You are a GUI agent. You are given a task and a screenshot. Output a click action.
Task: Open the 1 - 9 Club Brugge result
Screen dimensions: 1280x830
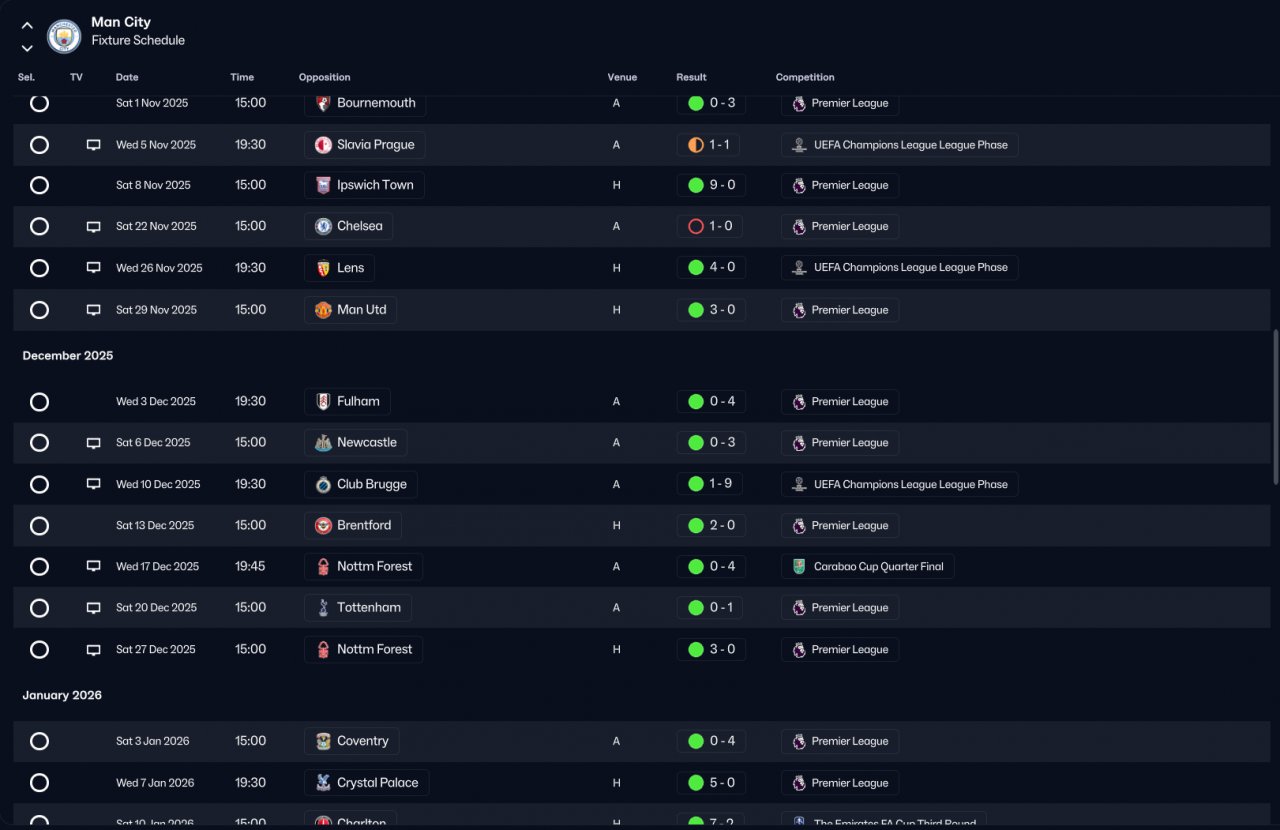[x=710, y=484]
